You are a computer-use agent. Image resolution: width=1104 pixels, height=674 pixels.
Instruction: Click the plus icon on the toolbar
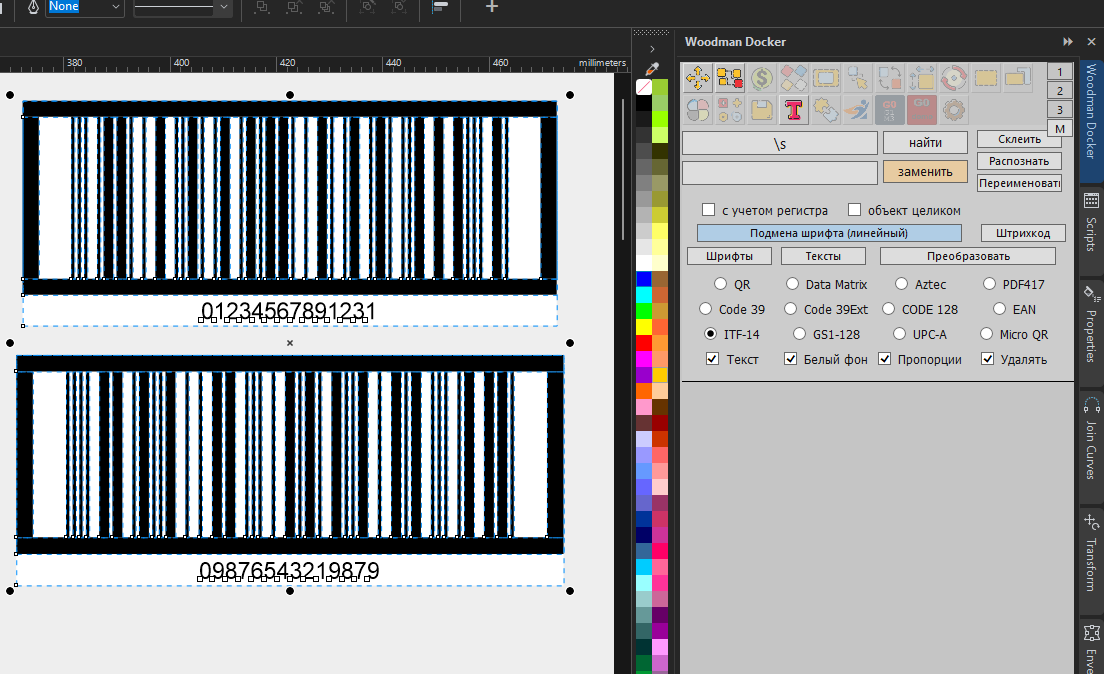pyautogui.click(x=491, y=7)
